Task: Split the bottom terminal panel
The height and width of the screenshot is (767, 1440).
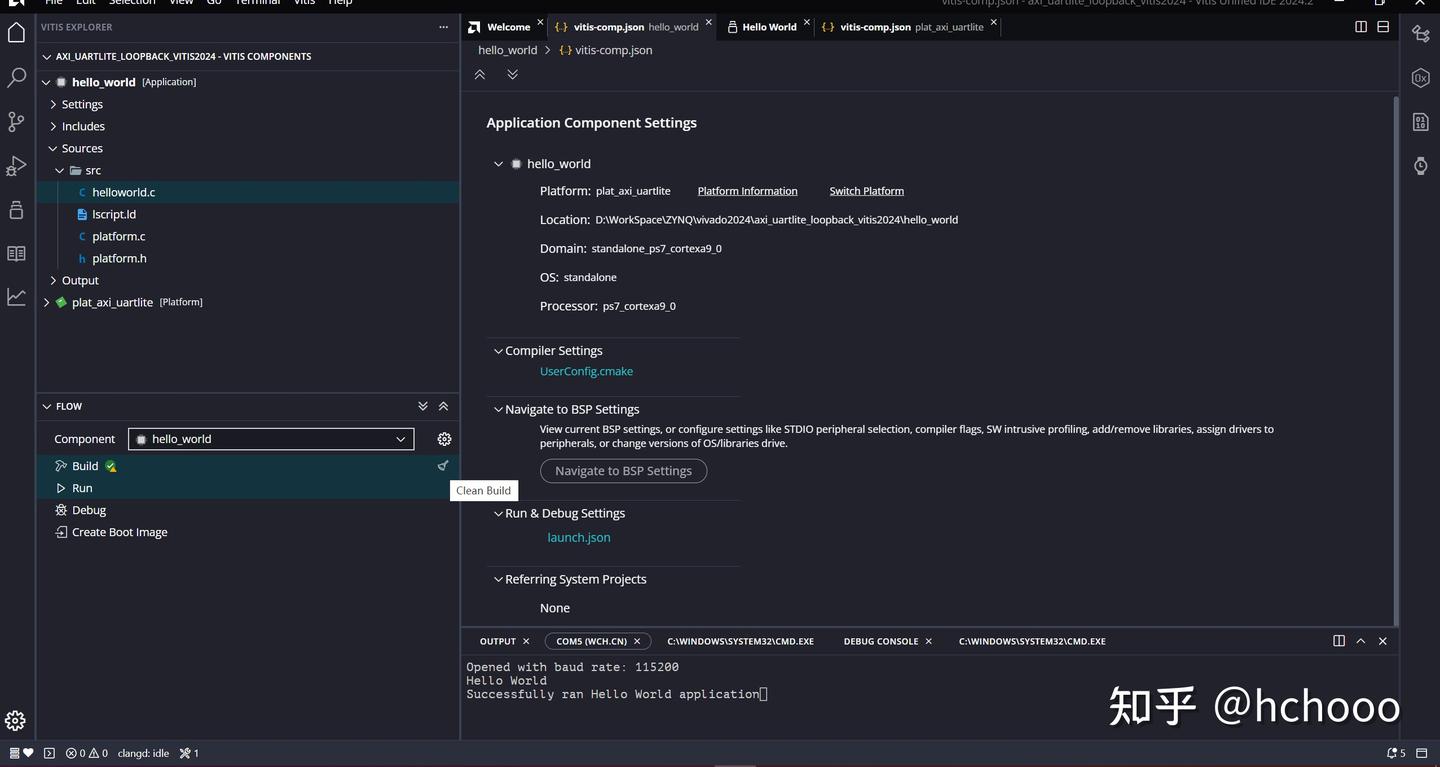Action: coord(1339,641)
